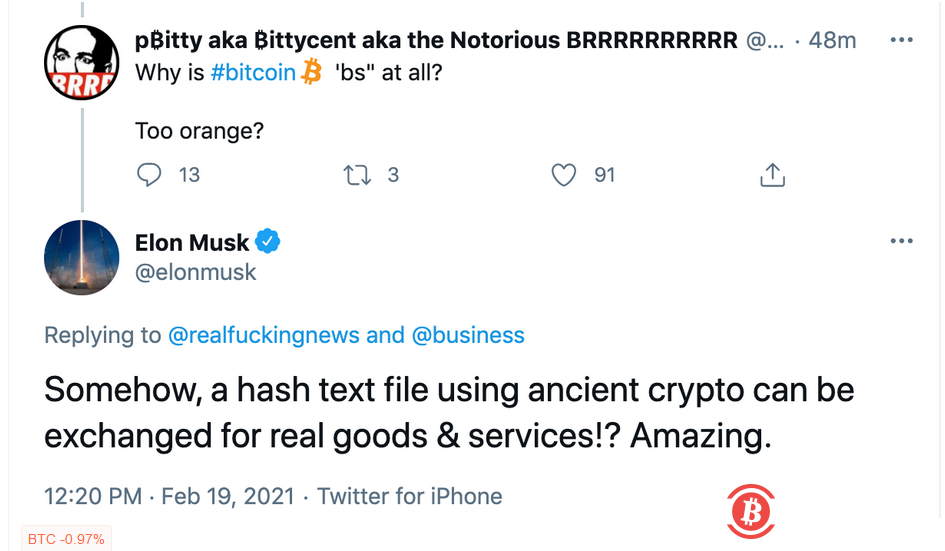945x551 pixels.
Task: Open the @business mention link
Action: [x=468, y=335]
